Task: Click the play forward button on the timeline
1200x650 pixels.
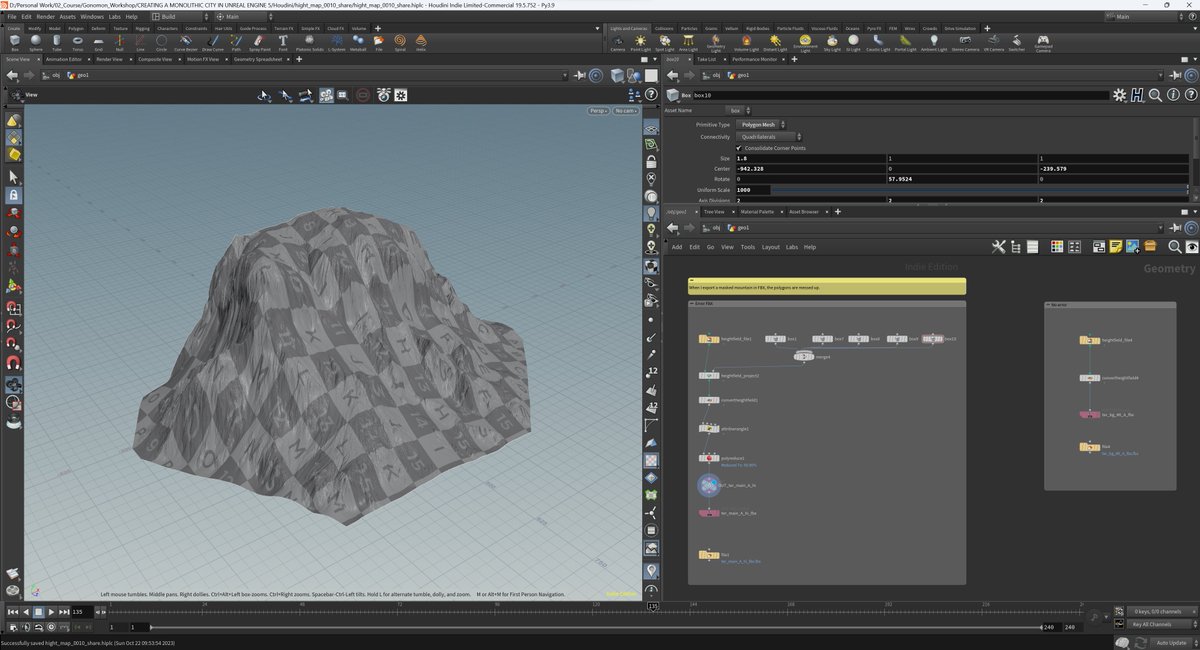Action: pos(51,612)
